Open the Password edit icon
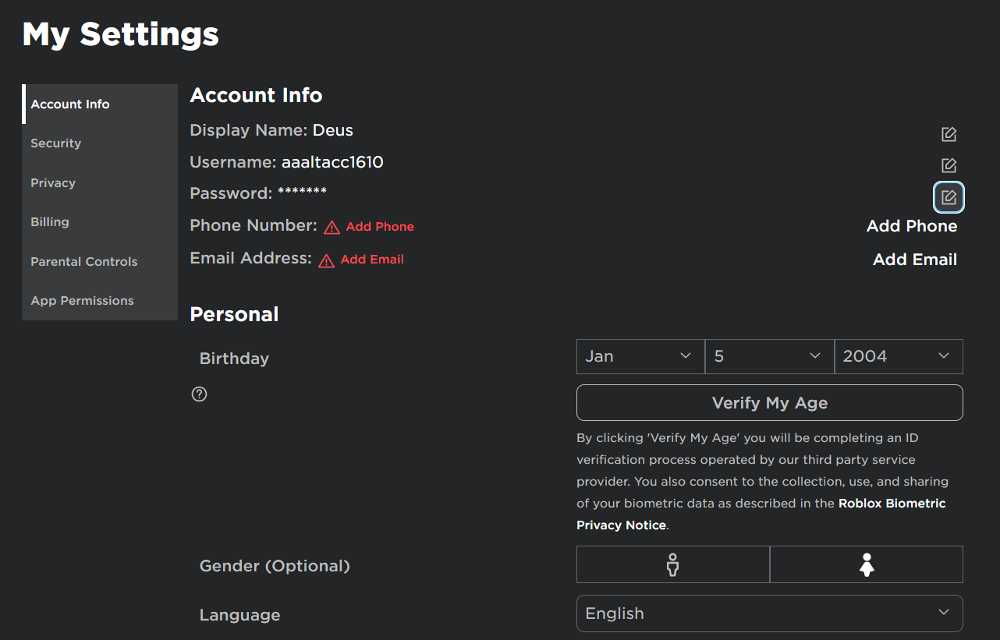 (x=948, y=197)
